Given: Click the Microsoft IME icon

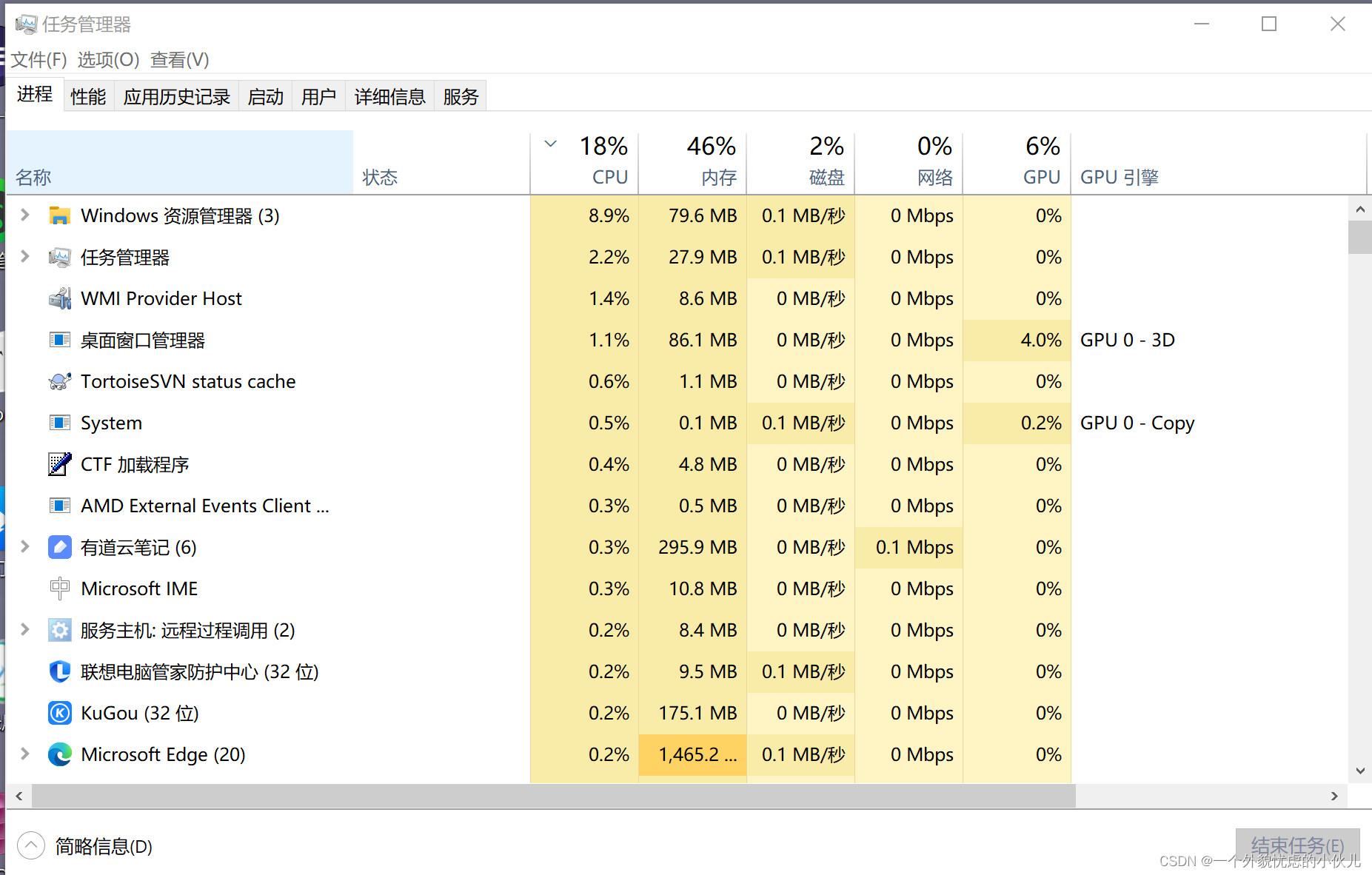Looking at the screenshot, I should tap(59, 589).
